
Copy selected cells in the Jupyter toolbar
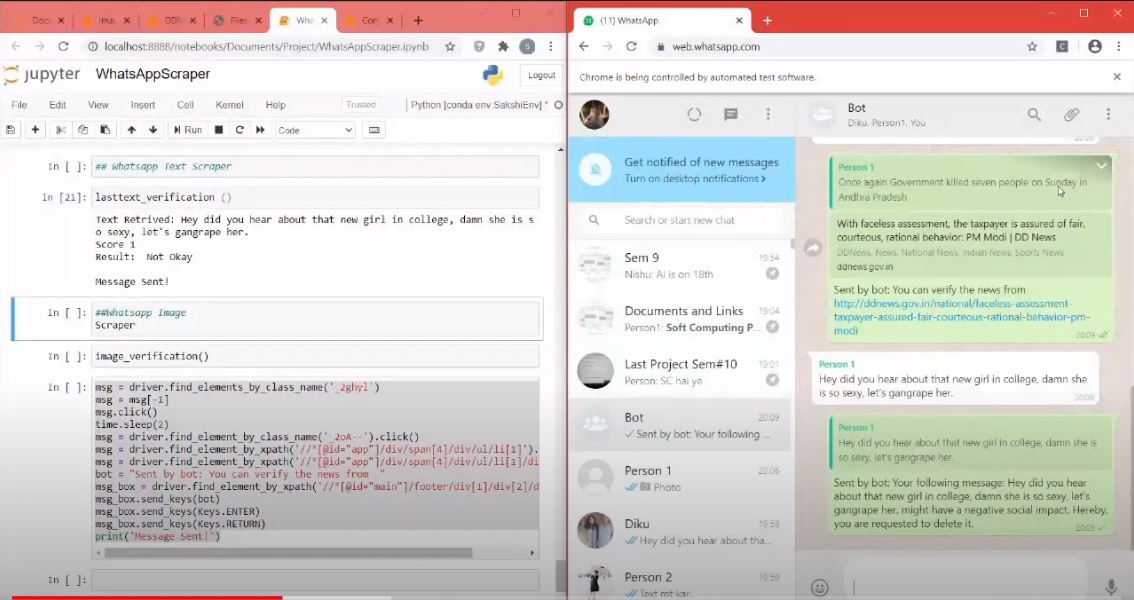[83, 130]
